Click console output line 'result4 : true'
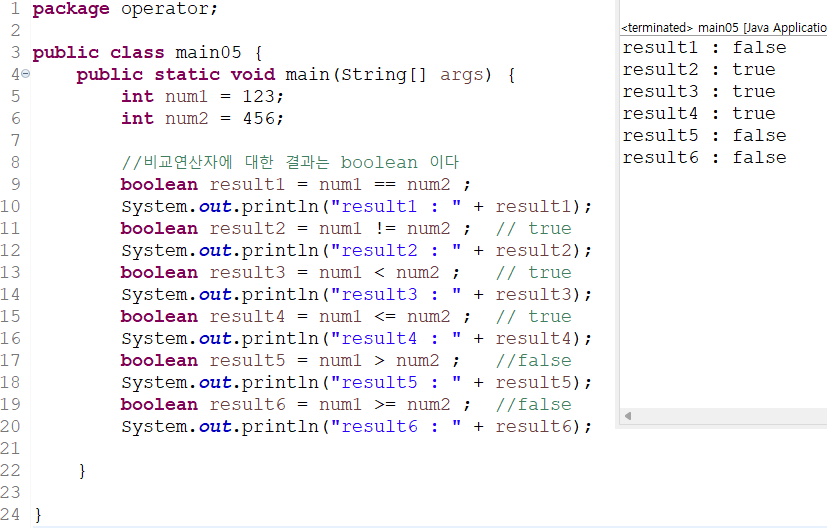This screenshot has width=827, height=528. coord(699,113)
